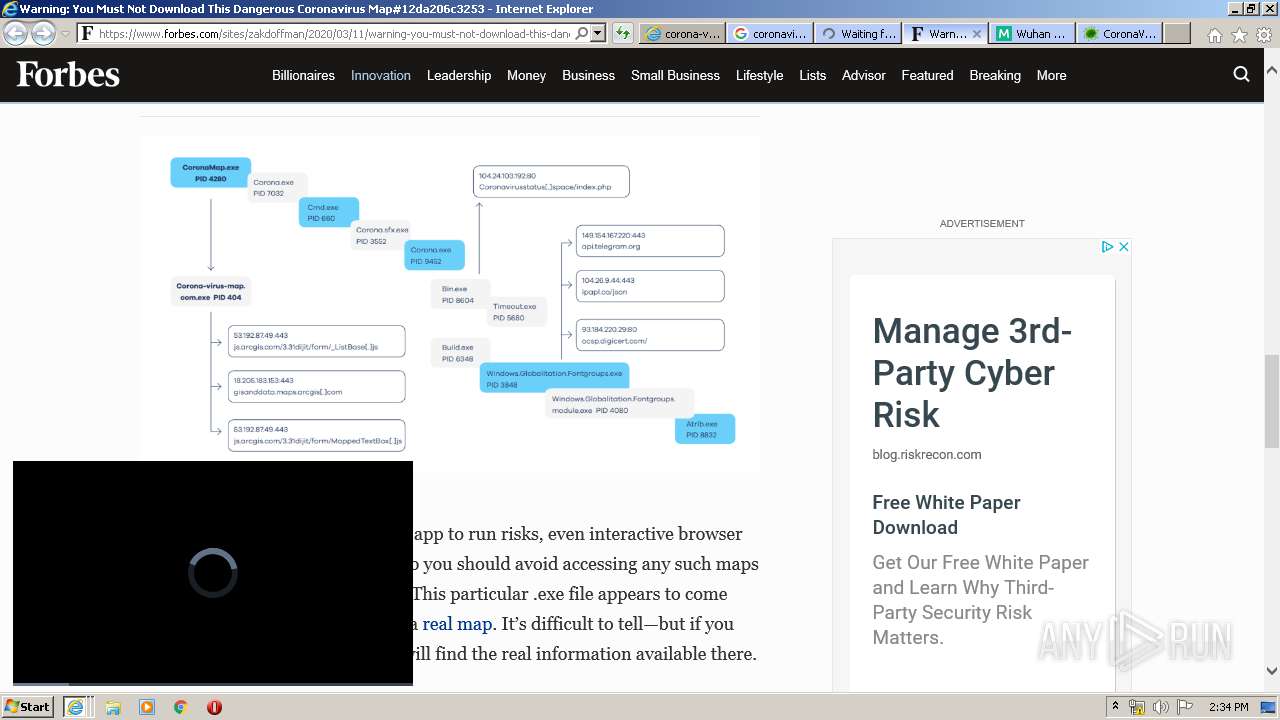
Task: Click blog.riskrecon.com ad link
Action: [x=926, y=454]
